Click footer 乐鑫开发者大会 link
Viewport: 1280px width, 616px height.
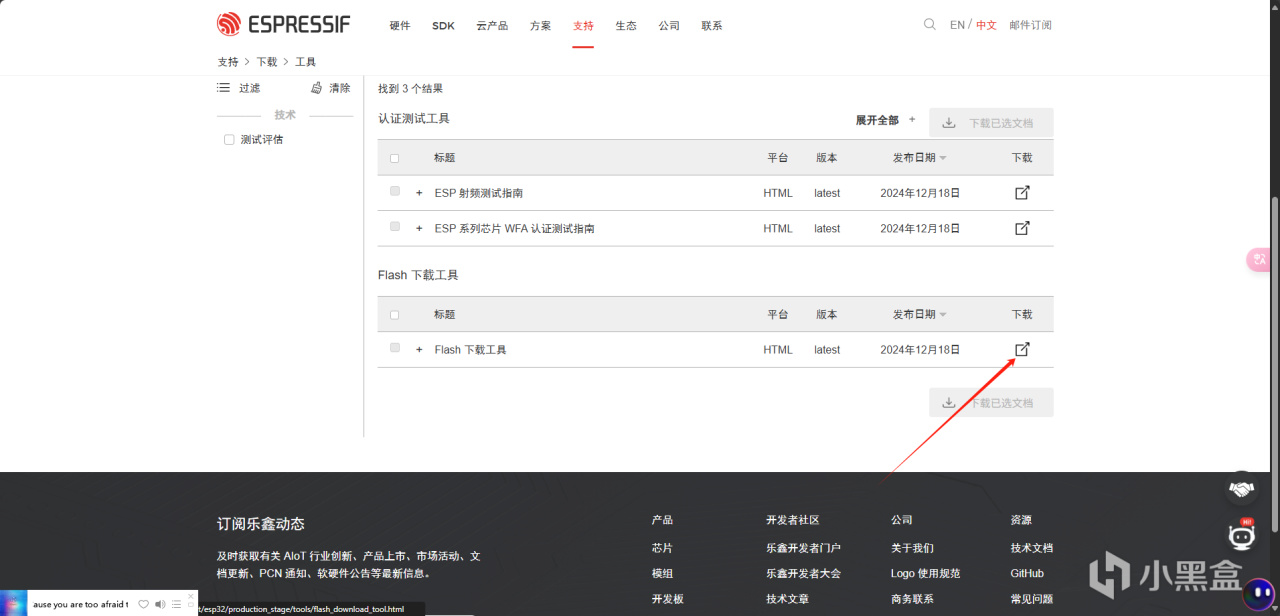point(803,573)
